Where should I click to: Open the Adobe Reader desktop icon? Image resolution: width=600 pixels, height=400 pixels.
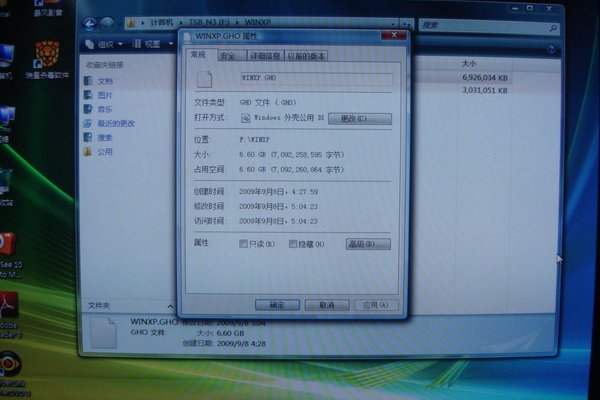(x=8, y=305)
